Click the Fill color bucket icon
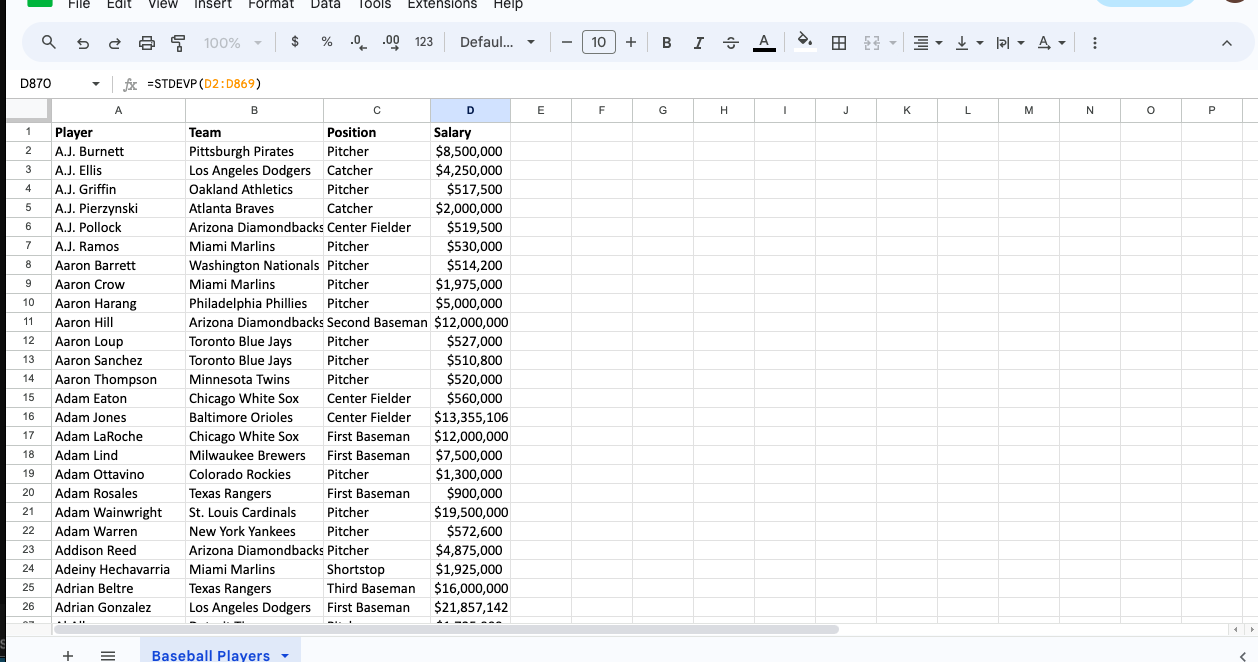This screenshot has height=662, width=1258. click(803, 42)
